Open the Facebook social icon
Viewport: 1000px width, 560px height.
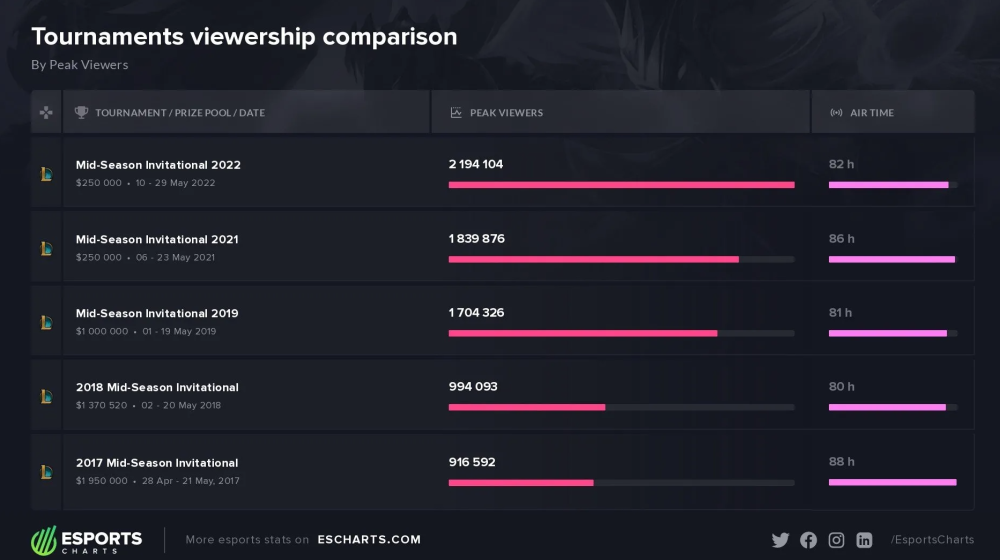[808, 540]
